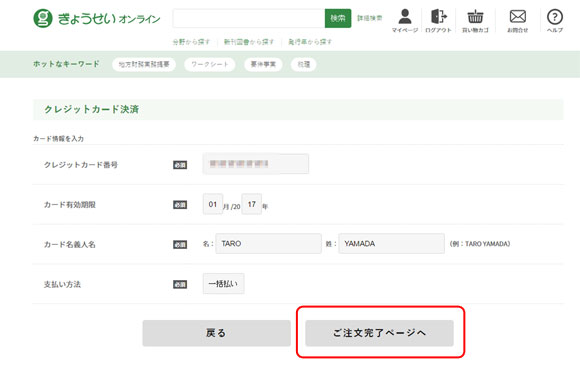Click the 戻る back button

pos(216,333)
